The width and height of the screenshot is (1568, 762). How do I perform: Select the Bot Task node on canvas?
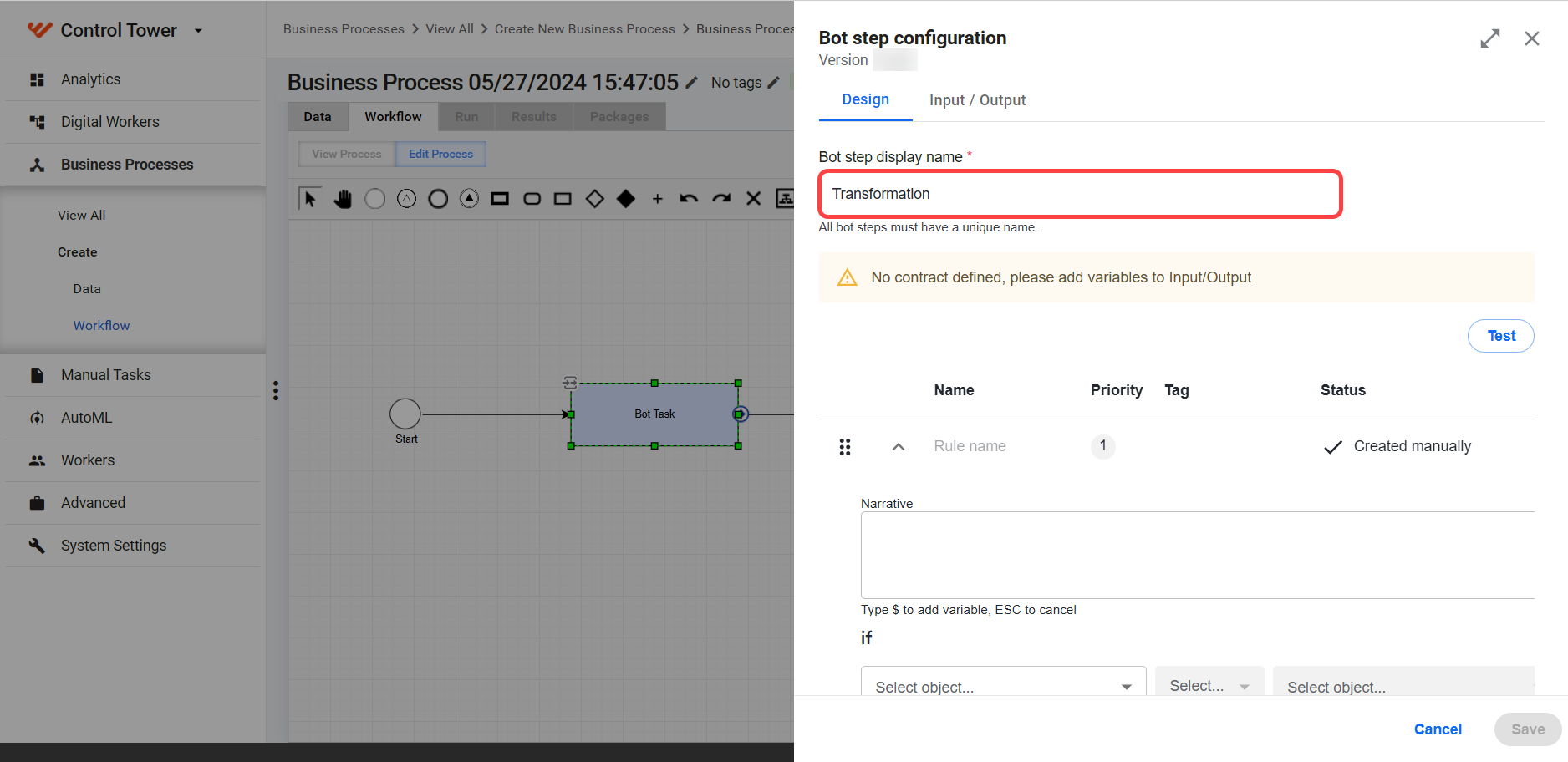click(x=654, y=414)
